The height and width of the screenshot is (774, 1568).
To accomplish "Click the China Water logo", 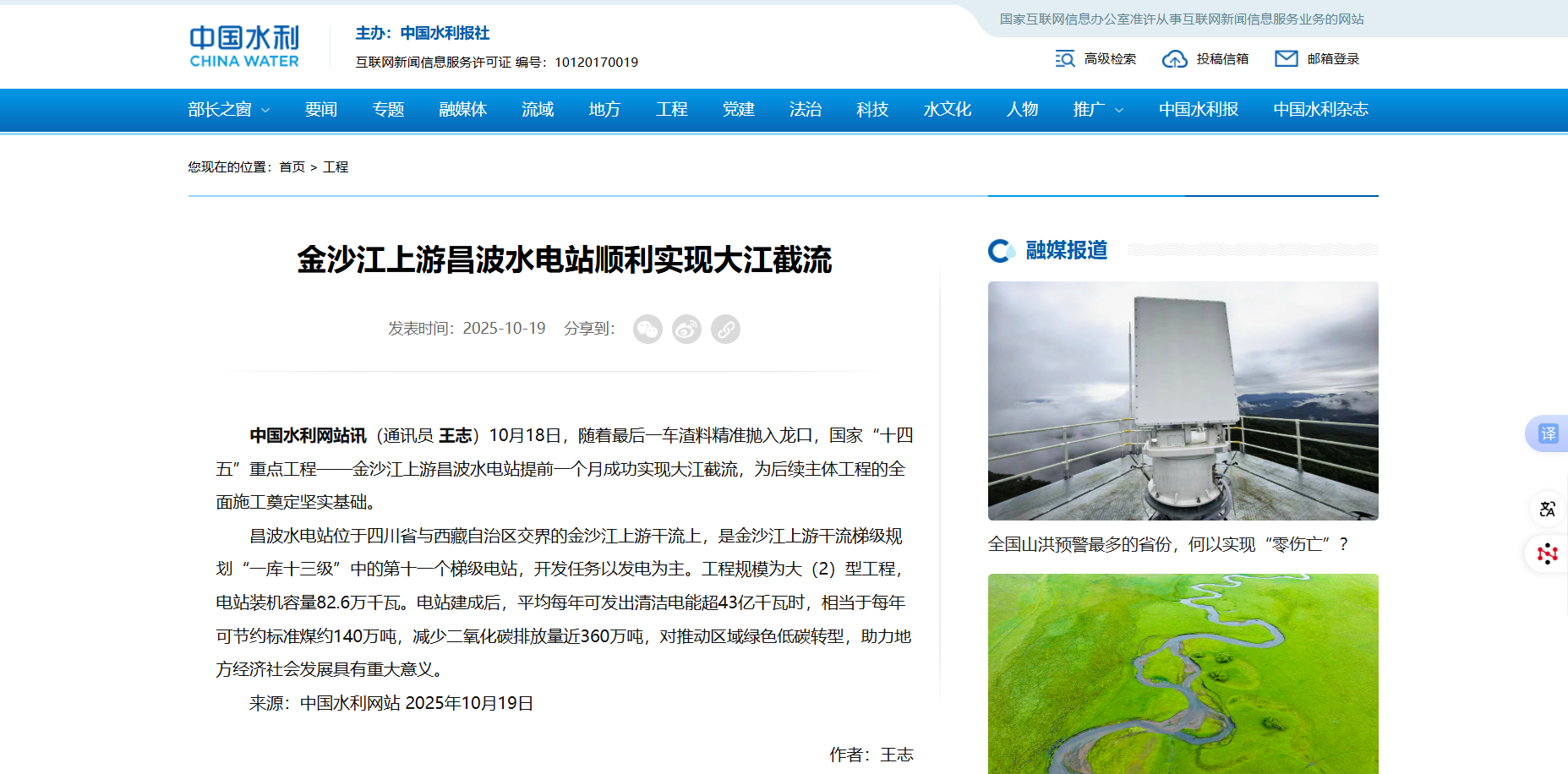I will 243,46.
